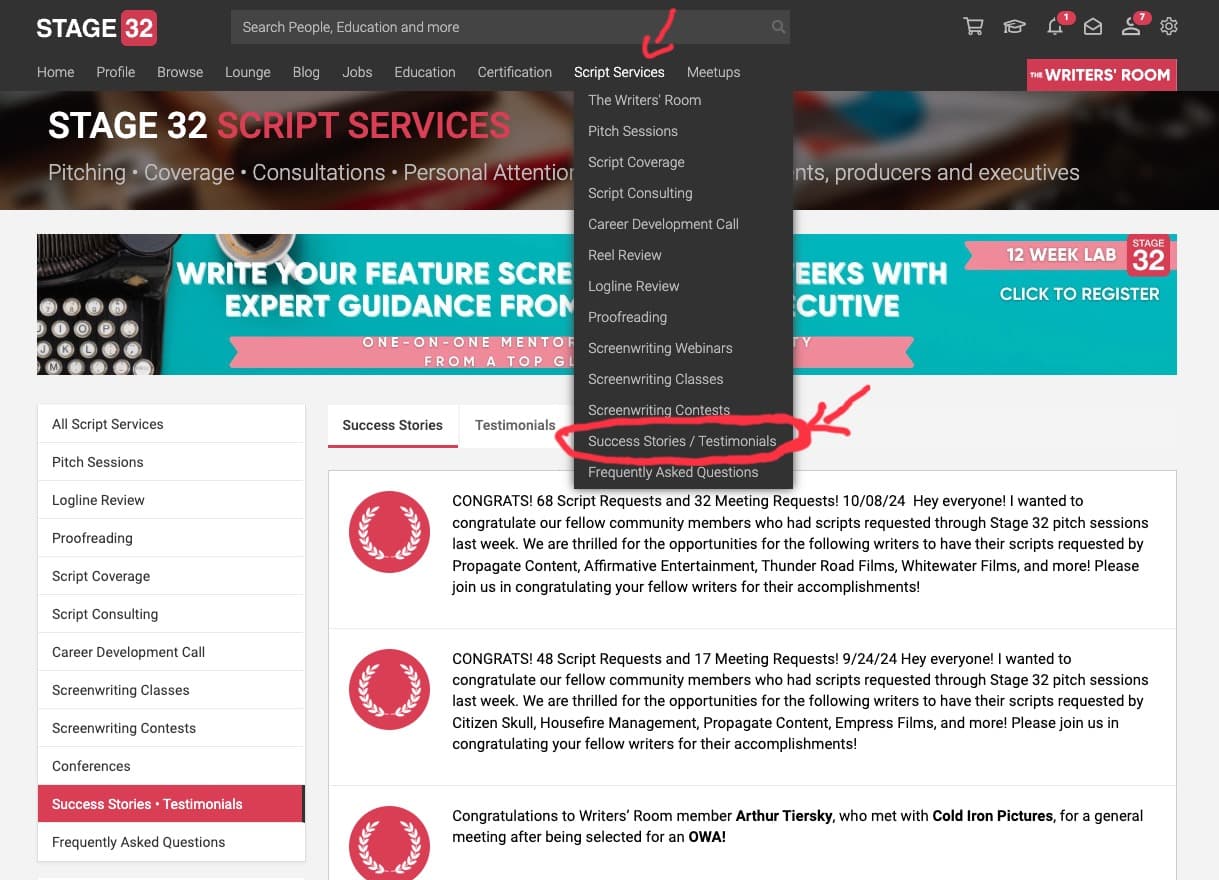Open Career Development Call in the sidebar

(x=171, y=652)
